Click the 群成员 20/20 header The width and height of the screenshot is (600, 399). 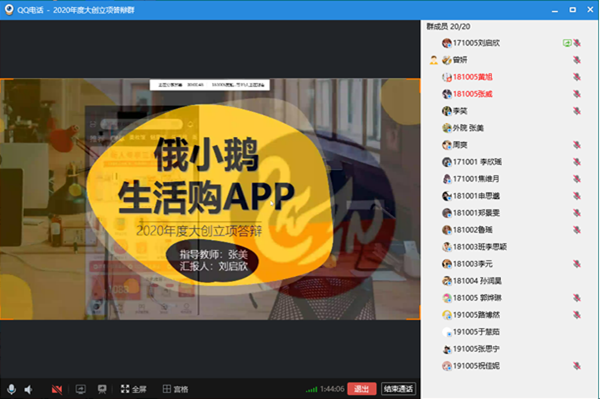click(x=448, y=26)
